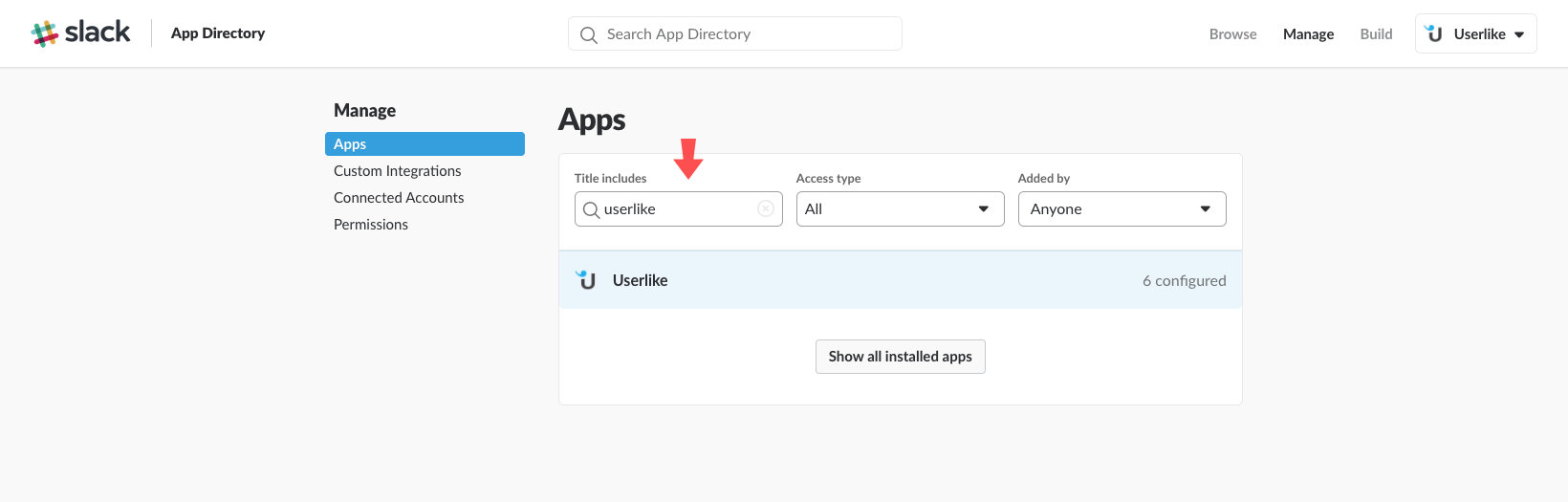Click the Userlike workspace icon in header

(x=1434, y=33)
